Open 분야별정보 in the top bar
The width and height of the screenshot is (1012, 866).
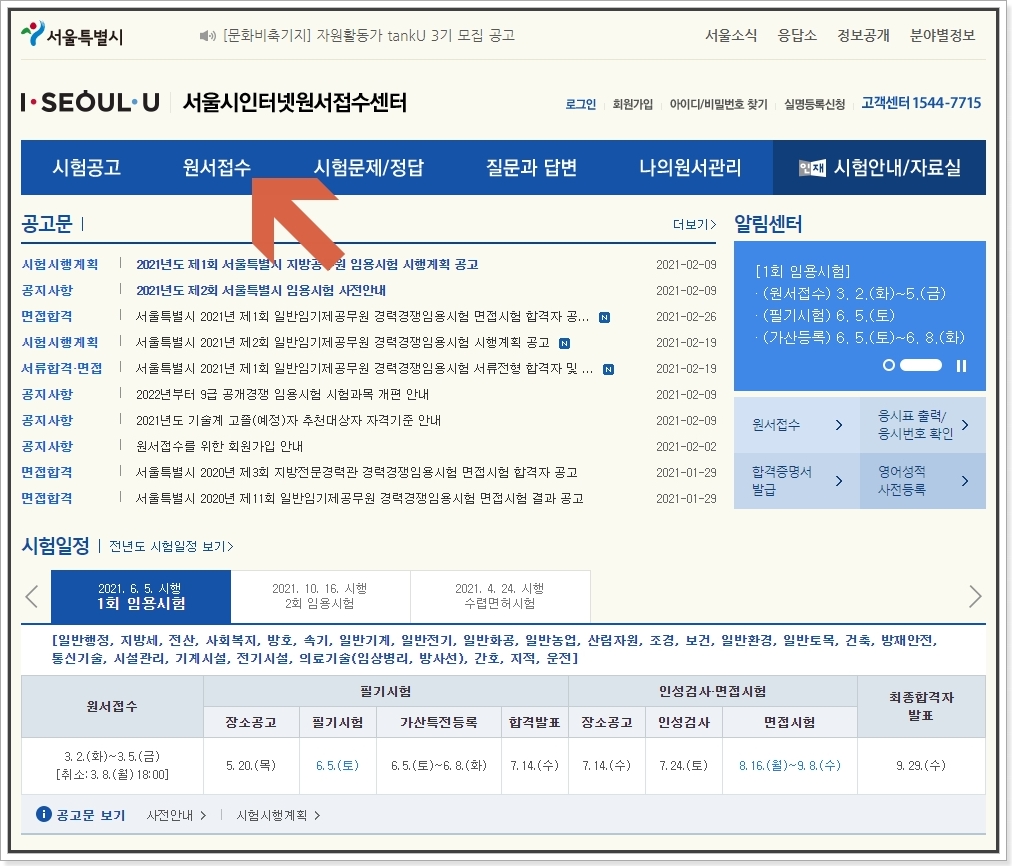point(942,35)
